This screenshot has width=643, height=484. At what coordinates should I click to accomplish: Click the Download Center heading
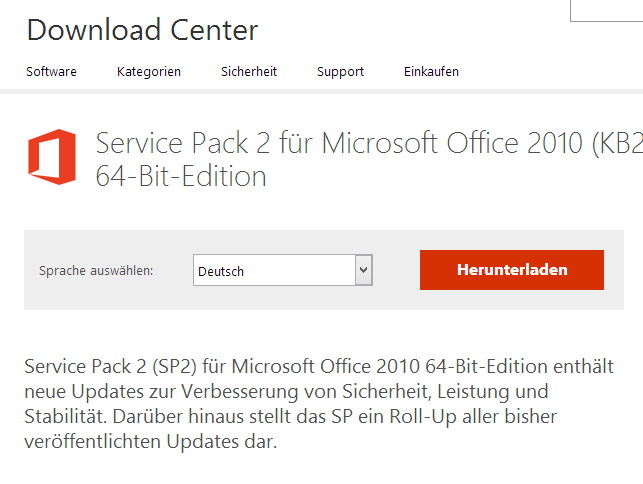pos(142,30)
